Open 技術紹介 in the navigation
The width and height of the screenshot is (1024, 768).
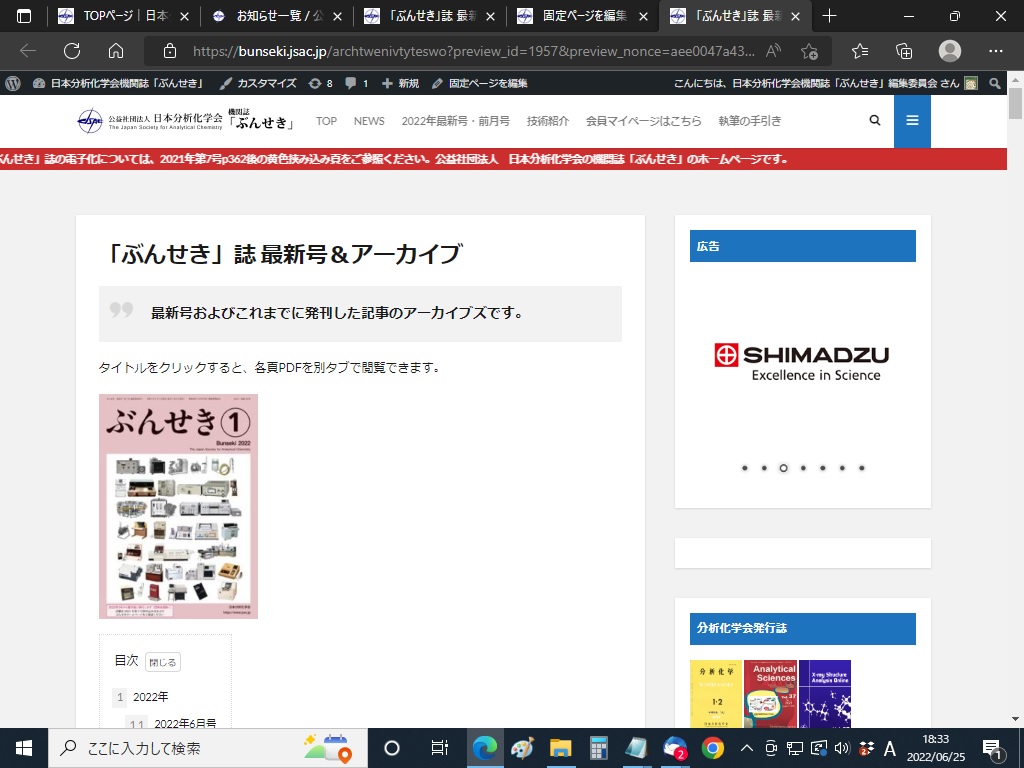tap(548, 121)
